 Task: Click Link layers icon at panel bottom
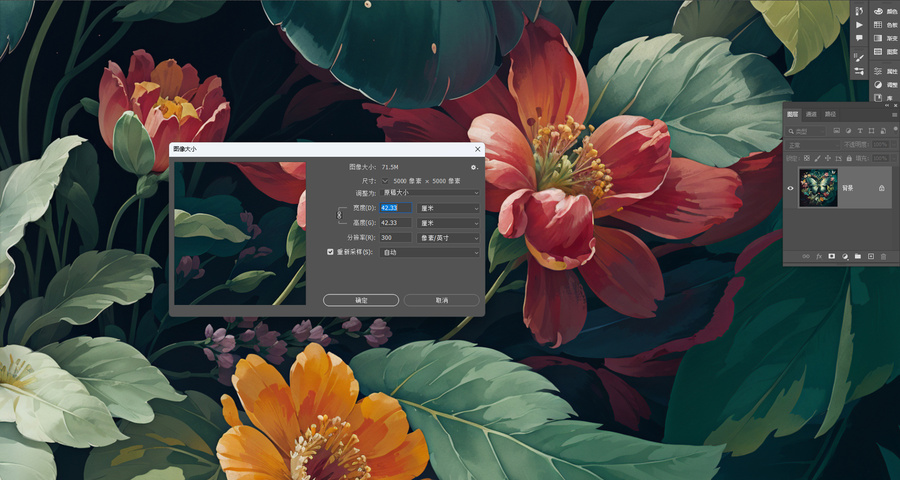[x=806, y=256]
